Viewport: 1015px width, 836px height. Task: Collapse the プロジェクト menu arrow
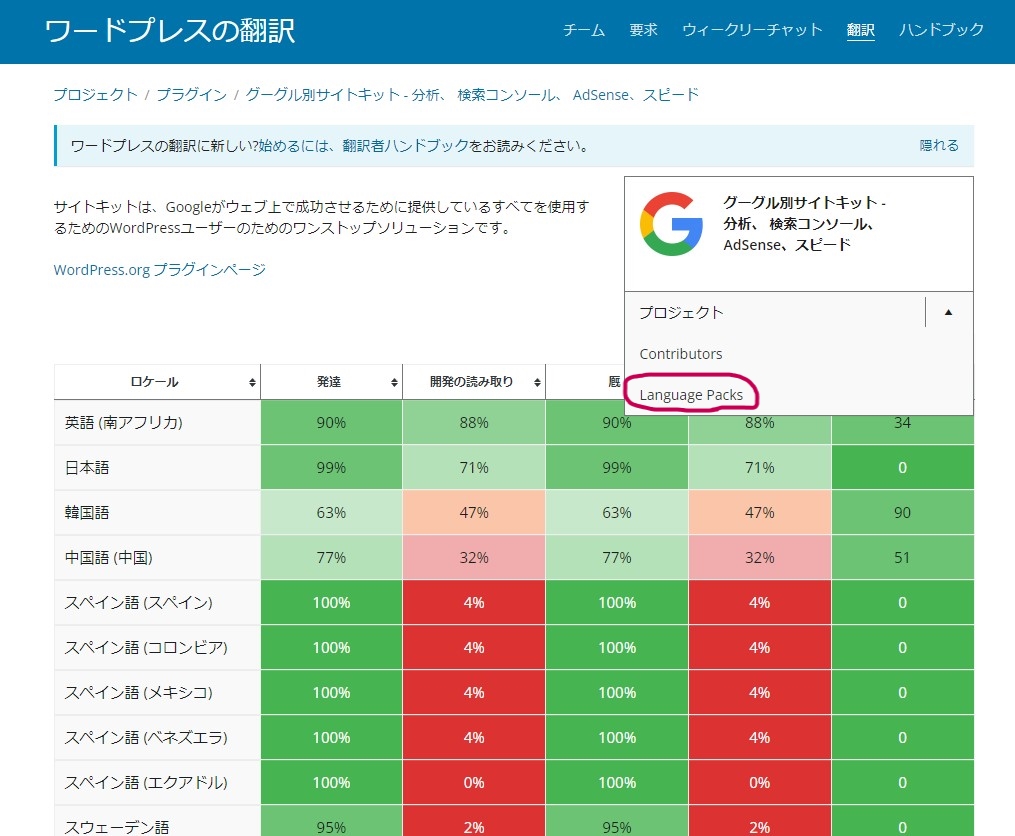(x=948, y=312)
